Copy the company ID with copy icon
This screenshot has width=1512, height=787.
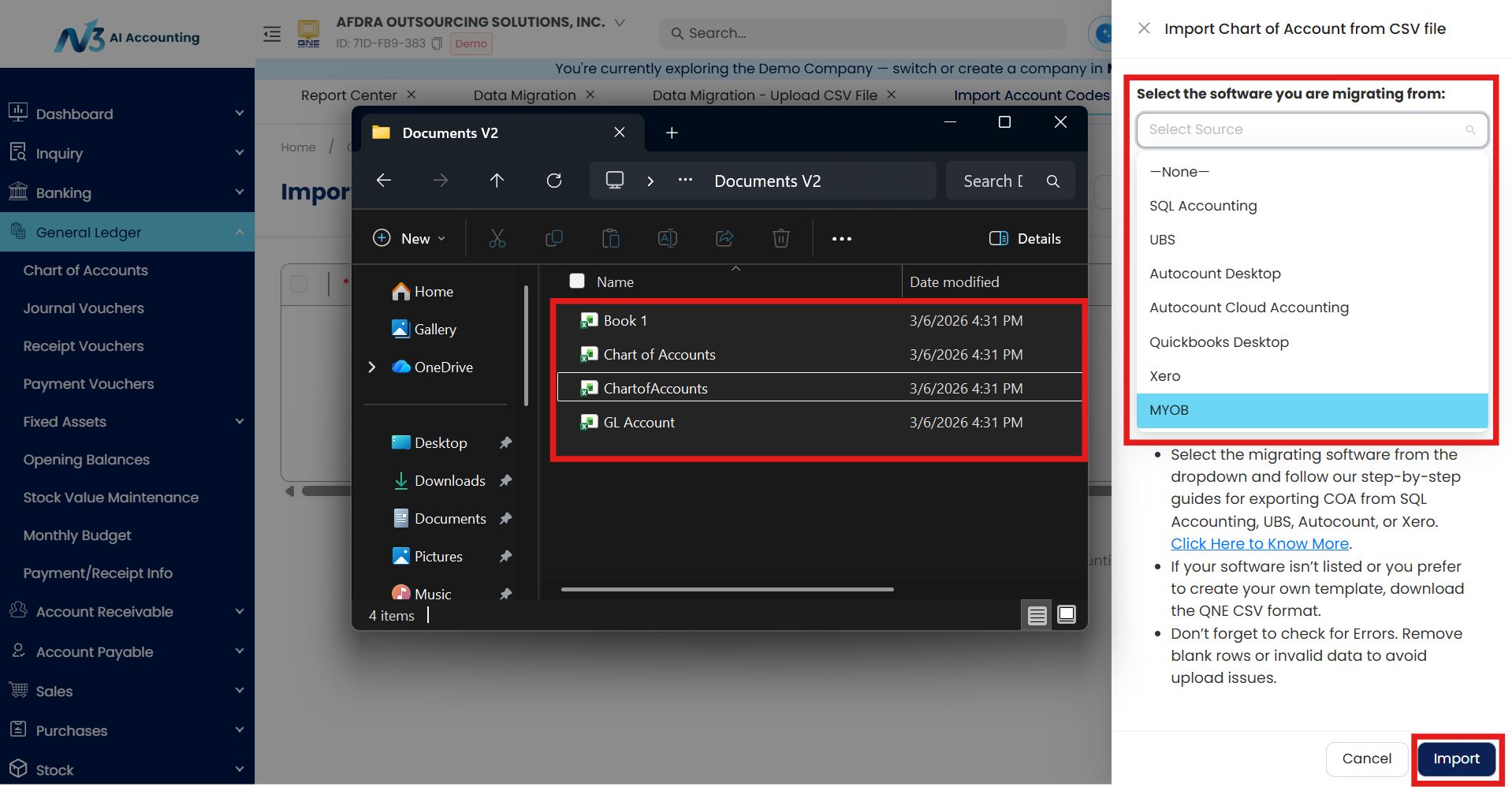[x=437, y=43]
